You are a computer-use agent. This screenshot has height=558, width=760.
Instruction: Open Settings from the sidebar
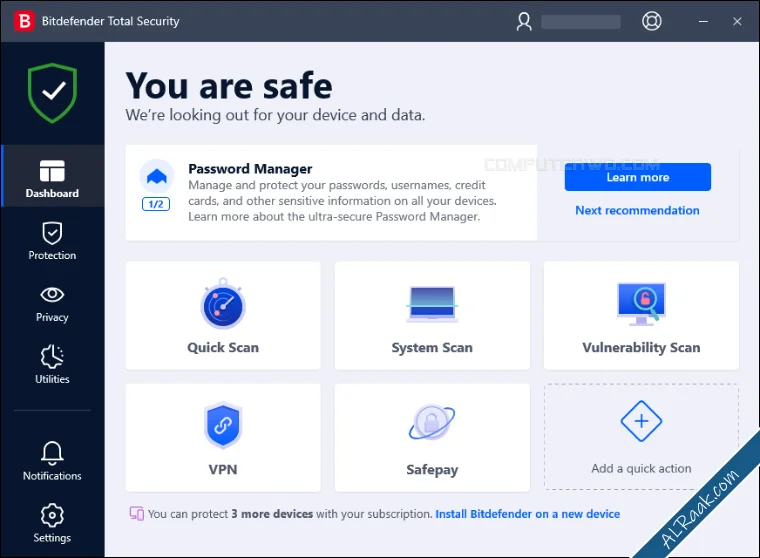click(x=52, y=524)
